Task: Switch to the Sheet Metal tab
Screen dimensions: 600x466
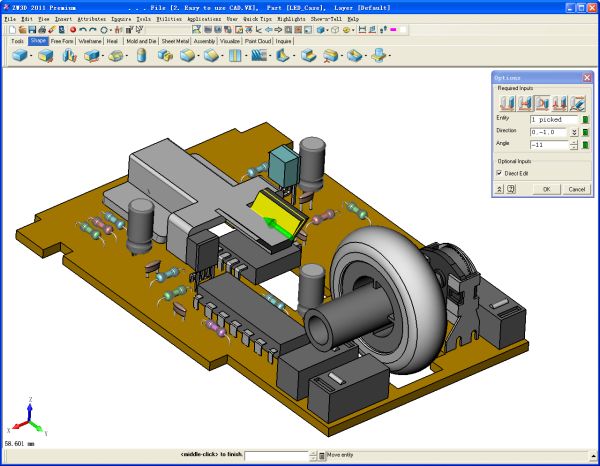Action: 172,42
